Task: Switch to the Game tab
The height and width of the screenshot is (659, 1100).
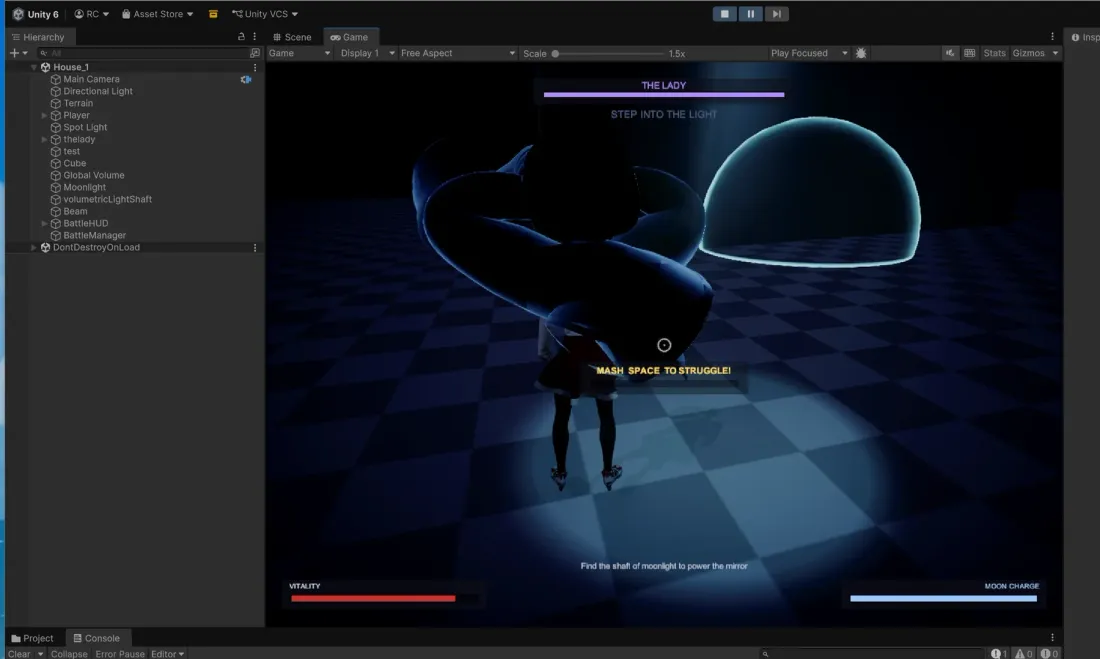Action: pos(349,37)
